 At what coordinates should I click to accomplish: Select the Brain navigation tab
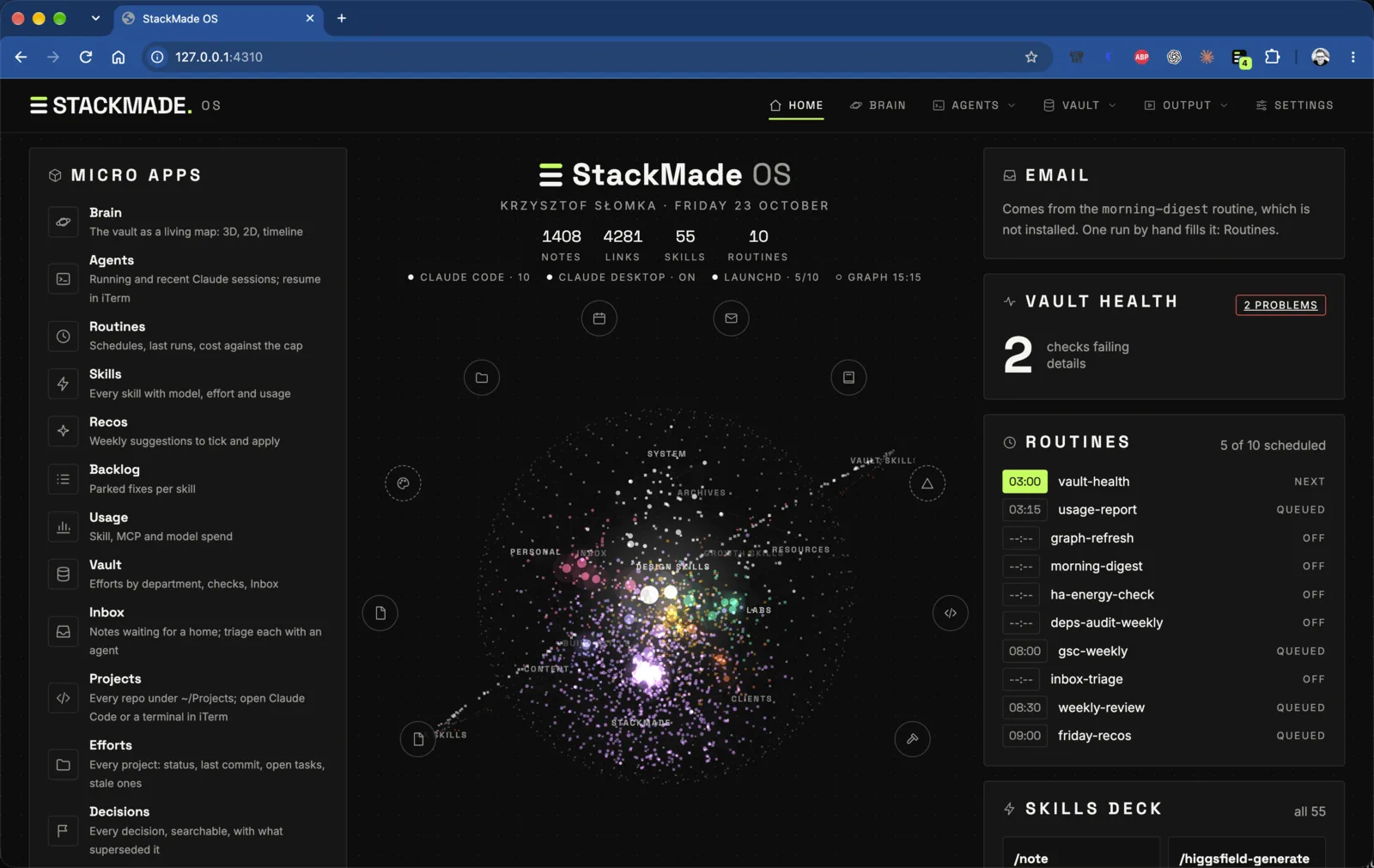tap(878, 106)
